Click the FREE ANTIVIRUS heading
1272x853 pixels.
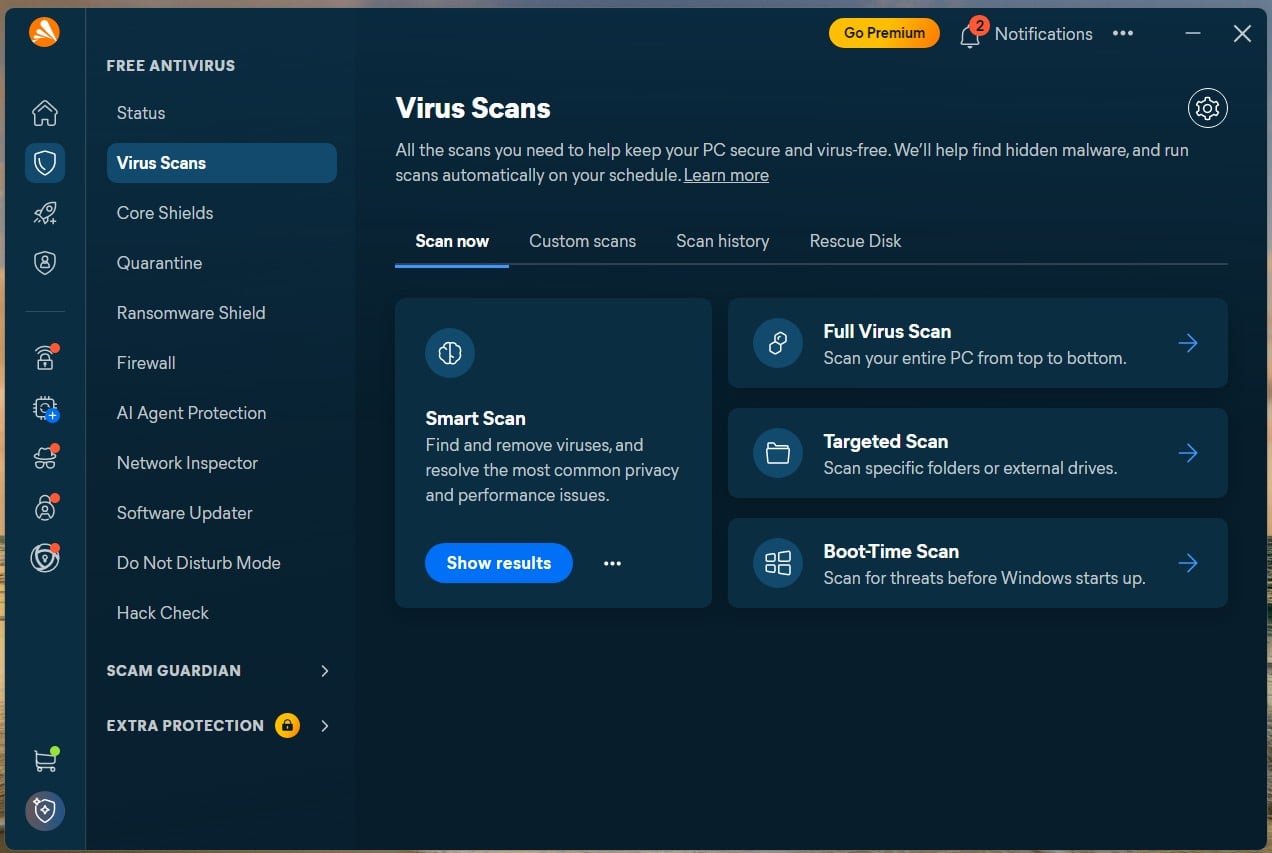[171, 66]
